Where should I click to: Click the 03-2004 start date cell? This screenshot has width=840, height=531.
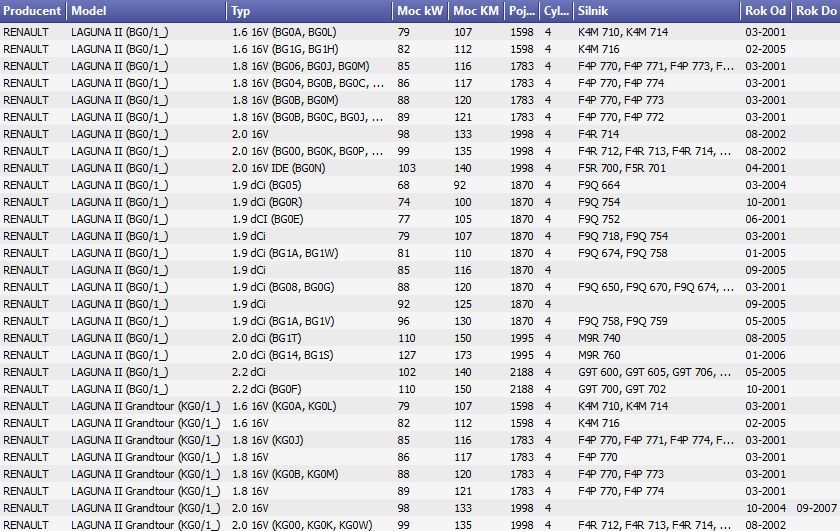(766, 185)
